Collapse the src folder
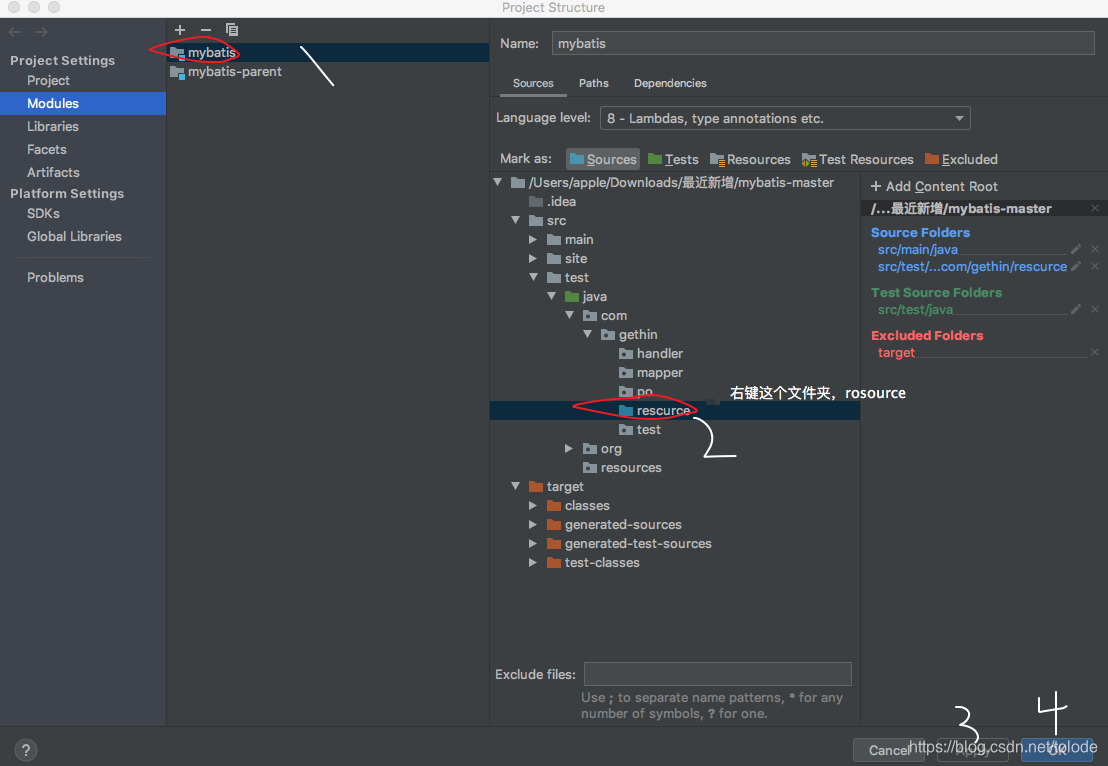The height and width of the screenshot is (766, 1108). pyautogui.click(x=516, y=220)
